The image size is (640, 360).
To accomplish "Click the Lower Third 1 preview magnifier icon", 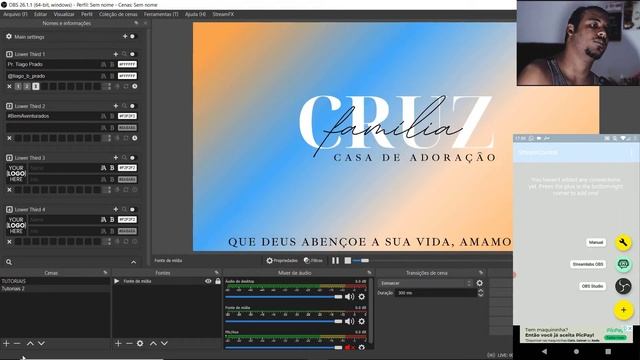I will pyautogui.click(x=124, y=54).
